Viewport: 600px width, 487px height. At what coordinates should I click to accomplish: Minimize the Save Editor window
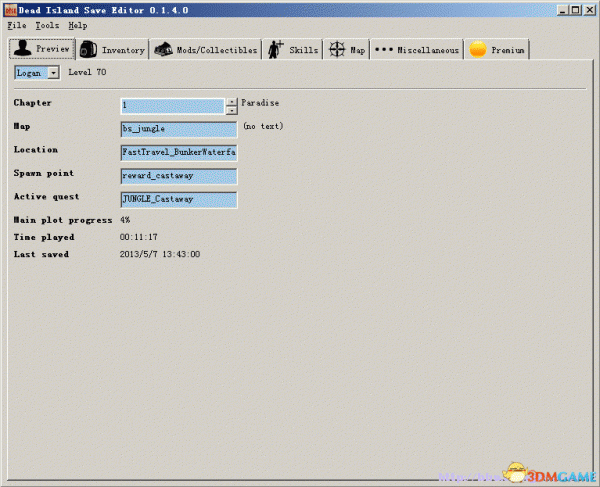(562, 10)
